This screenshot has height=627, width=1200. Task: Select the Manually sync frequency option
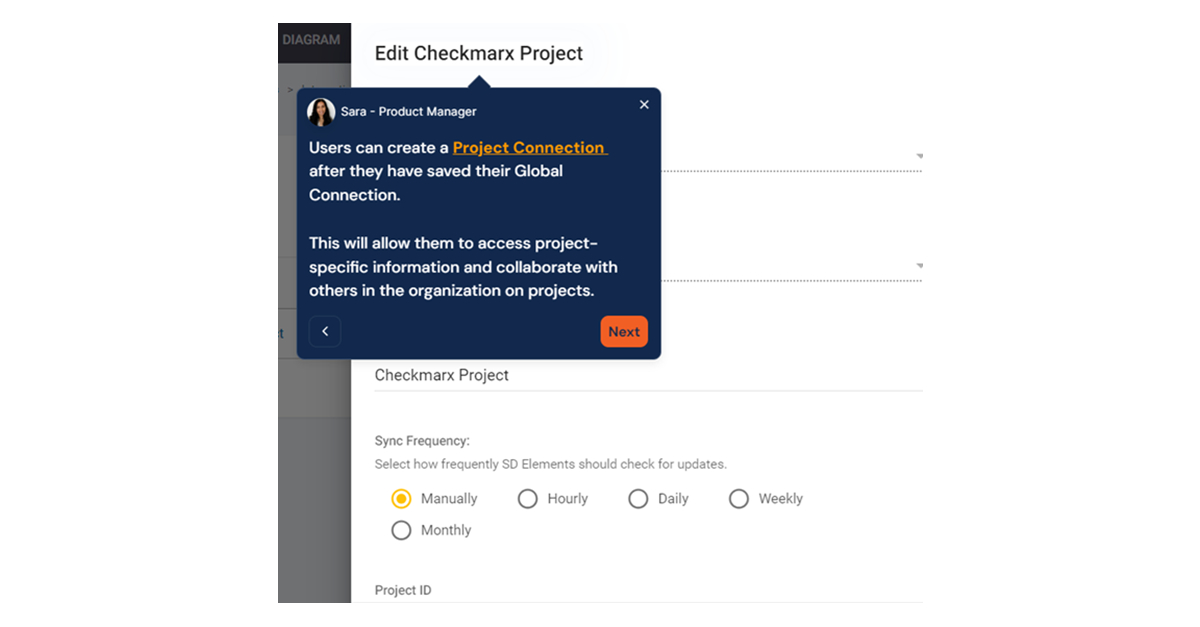(x=403, y=498)
